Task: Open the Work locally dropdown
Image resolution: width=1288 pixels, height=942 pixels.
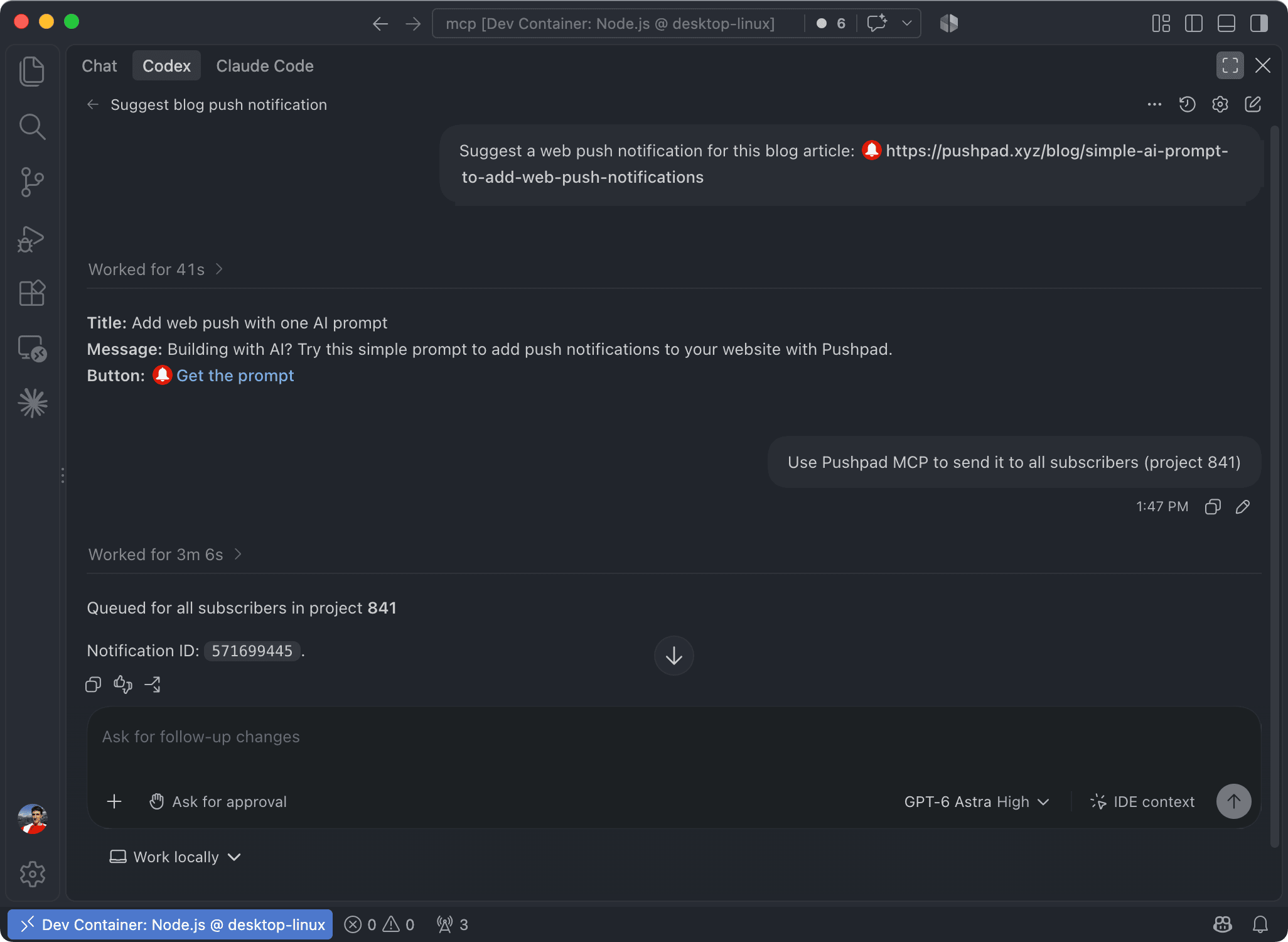Action: (175, 857)
